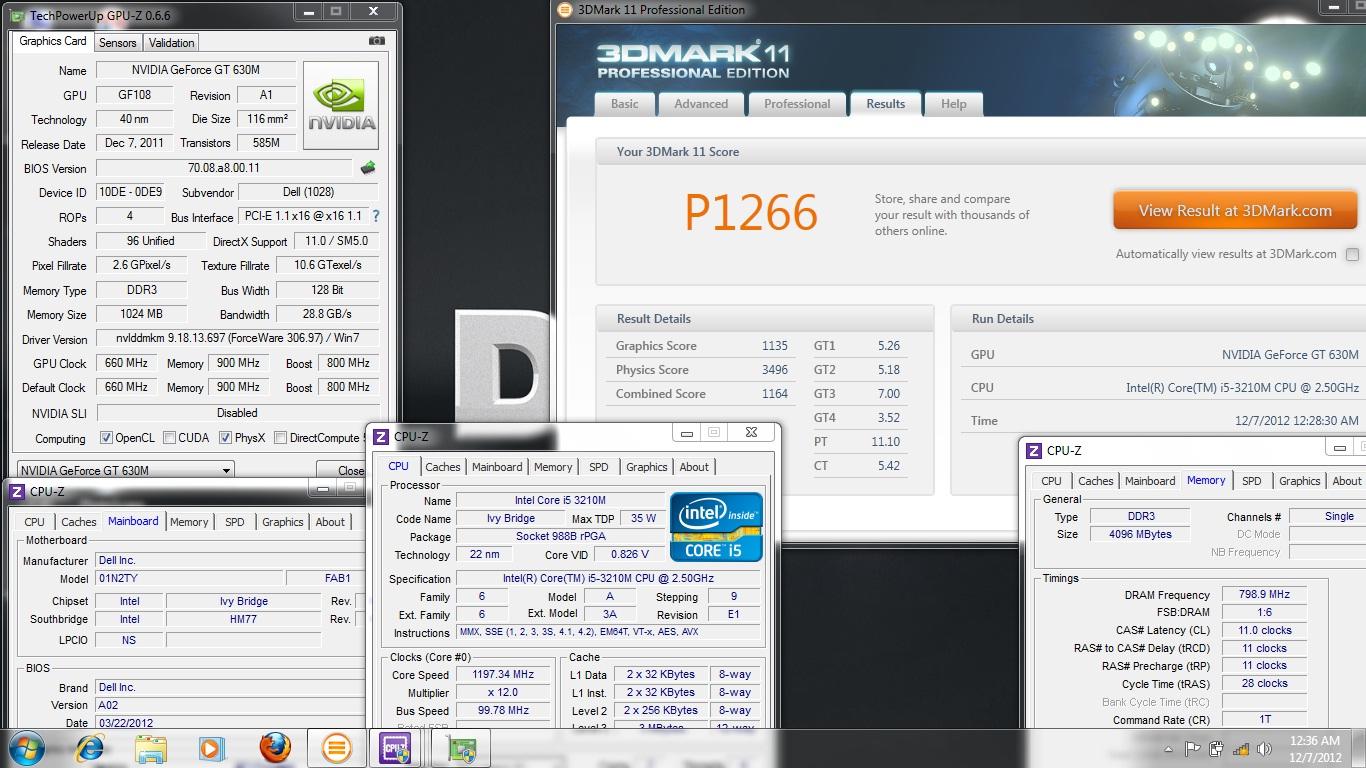Click the Bus Interface question mark icon
Screen dimensions: 1366x768
(376, 216)
